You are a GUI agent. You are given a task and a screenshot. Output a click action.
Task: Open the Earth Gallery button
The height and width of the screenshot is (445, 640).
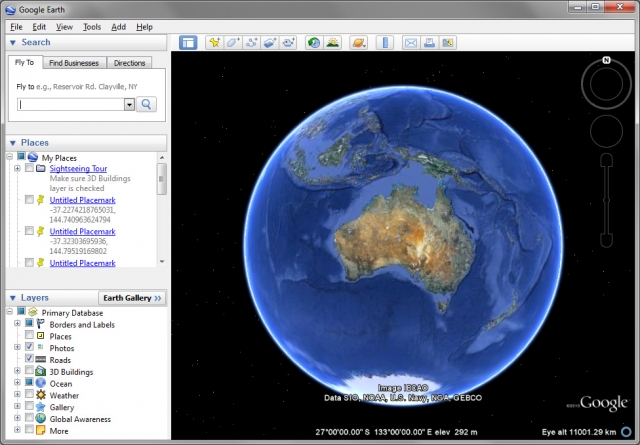pos(132,298)
